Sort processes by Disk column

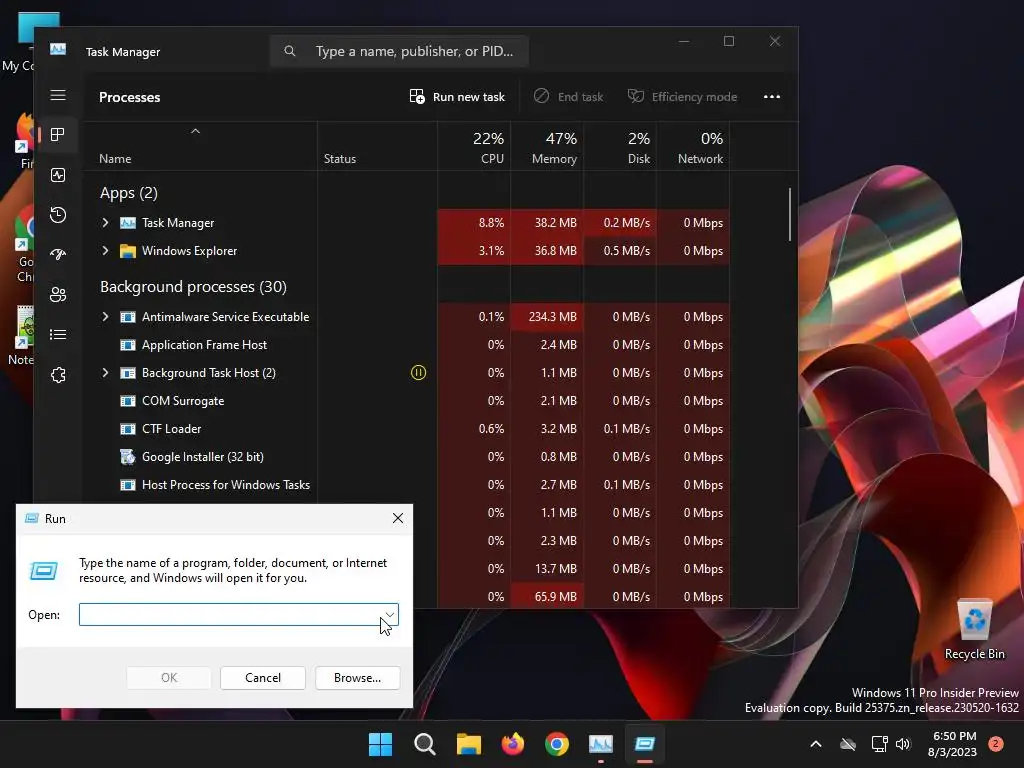click(x=620, y=148)
